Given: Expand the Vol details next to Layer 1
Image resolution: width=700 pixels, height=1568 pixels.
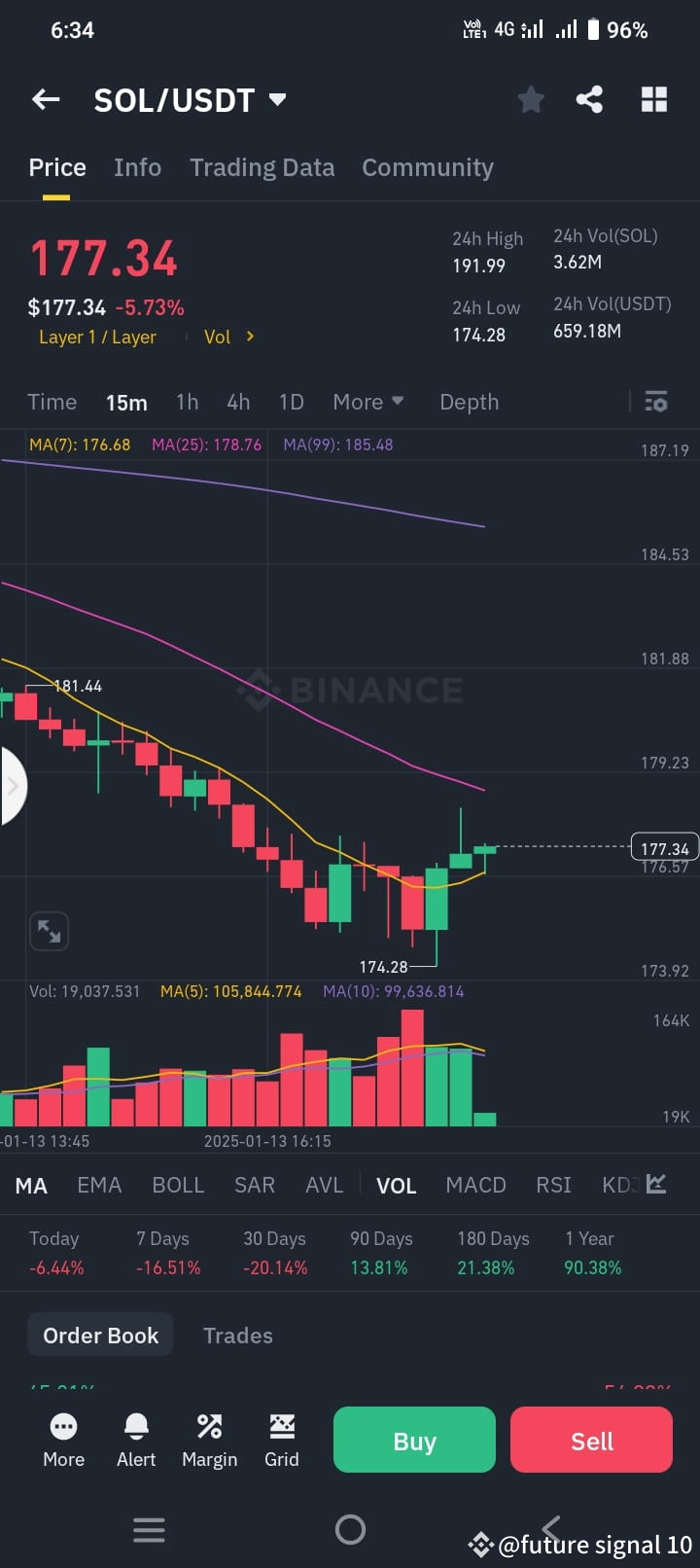Looking at the screenshot, I should tap(229, 337).
